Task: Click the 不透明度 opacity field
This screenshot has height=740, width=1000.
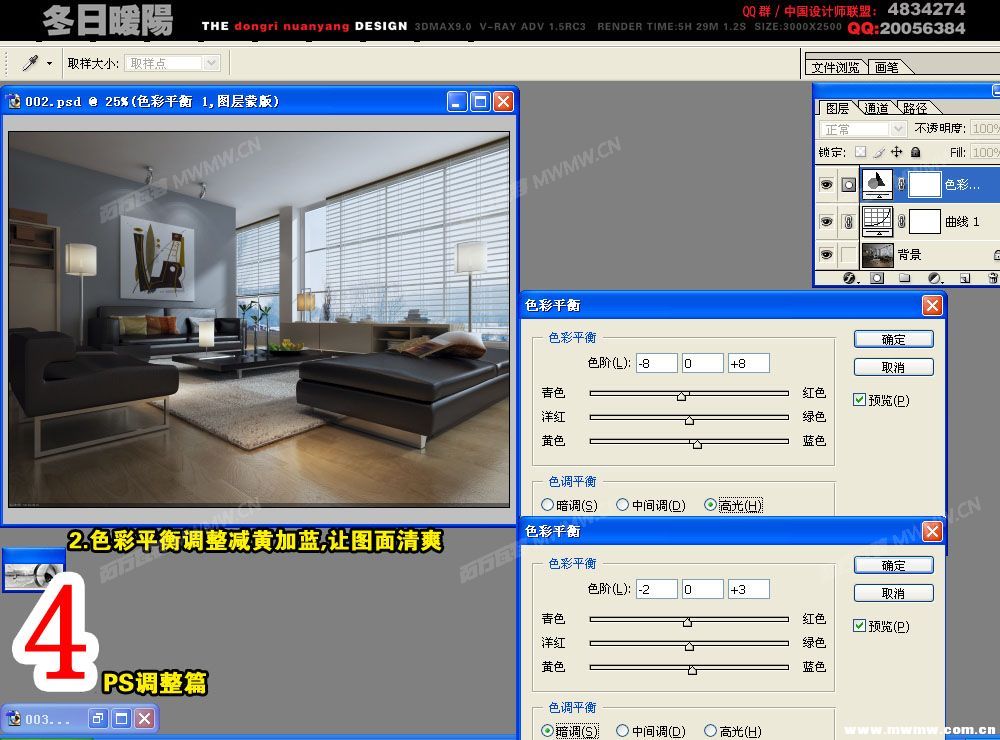Action: tap(984, 128)
